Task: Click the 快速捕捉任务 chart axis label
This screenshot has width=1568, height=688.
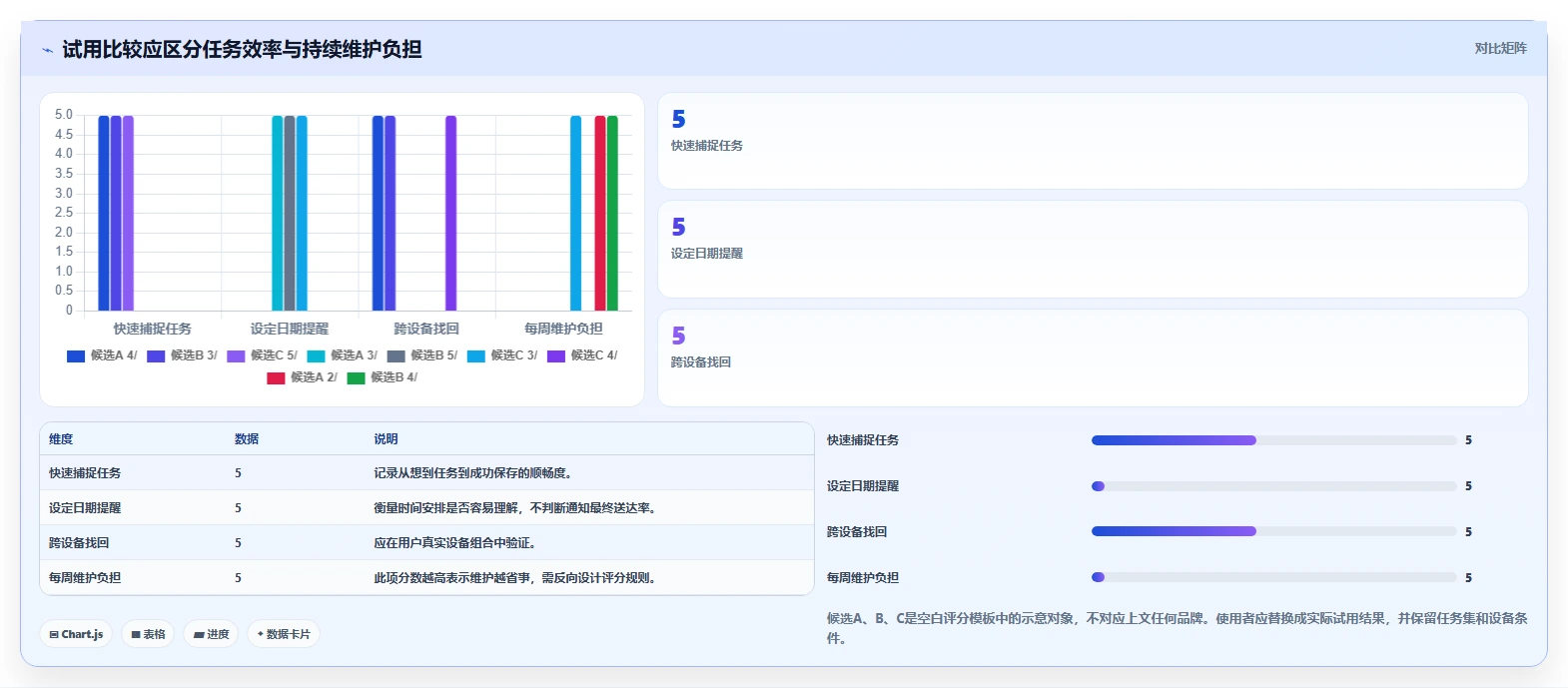Action: 152,329
